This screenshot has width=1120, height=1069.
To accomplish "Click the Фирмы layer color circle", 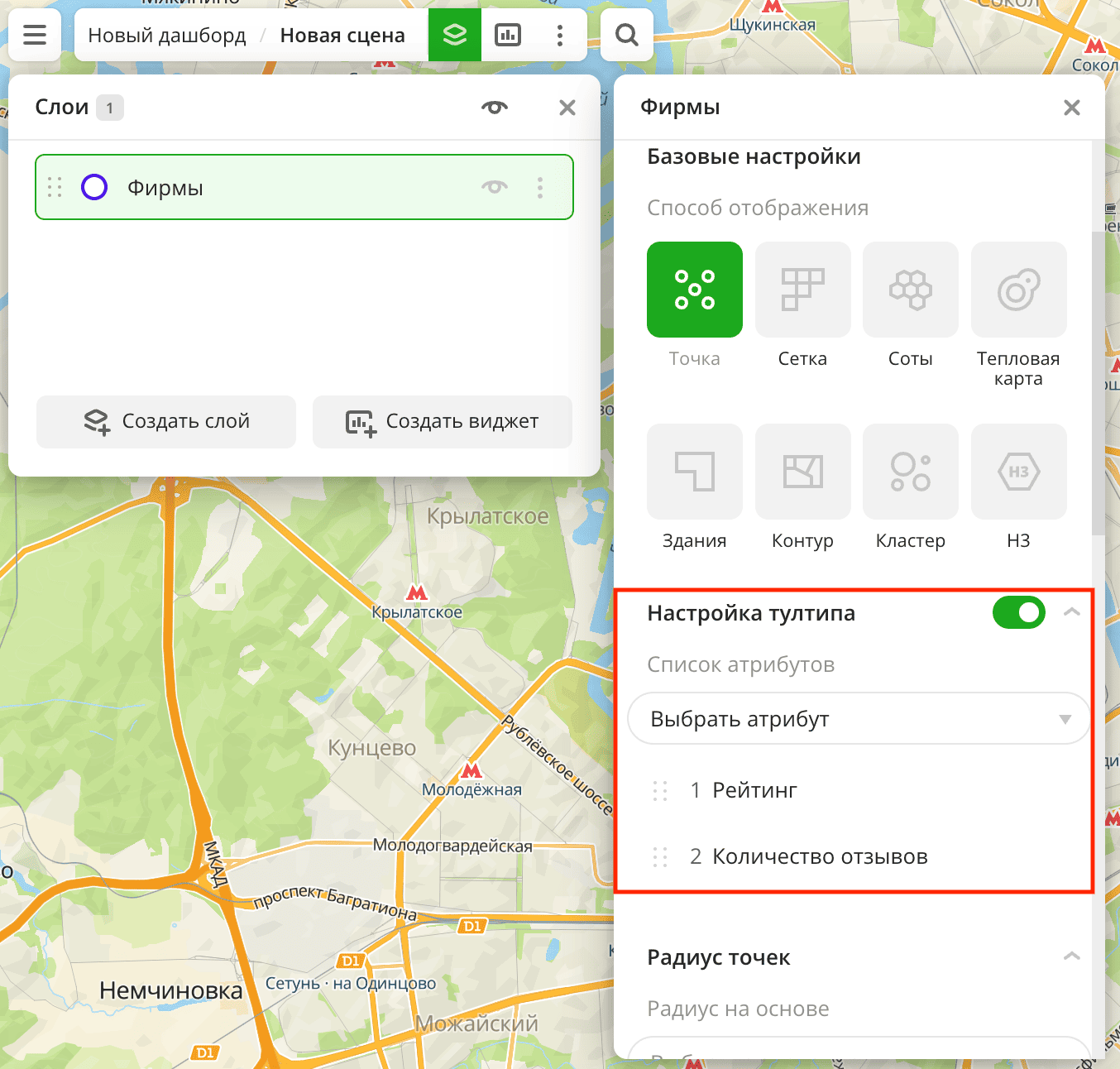I will pos(94,187).
